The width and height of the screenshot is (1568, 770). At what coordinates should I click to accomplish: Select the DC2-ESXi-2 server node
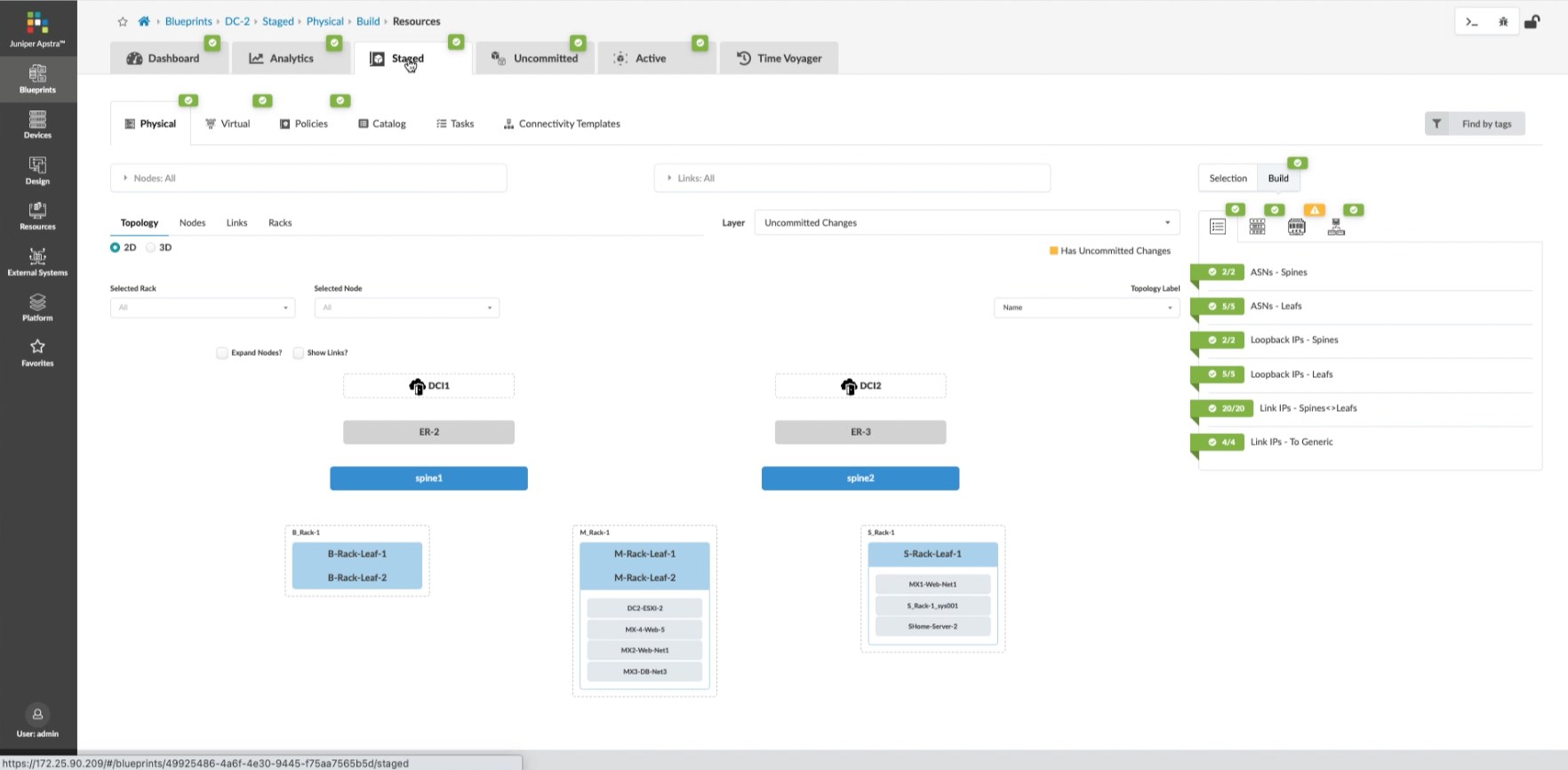(644, 608)
